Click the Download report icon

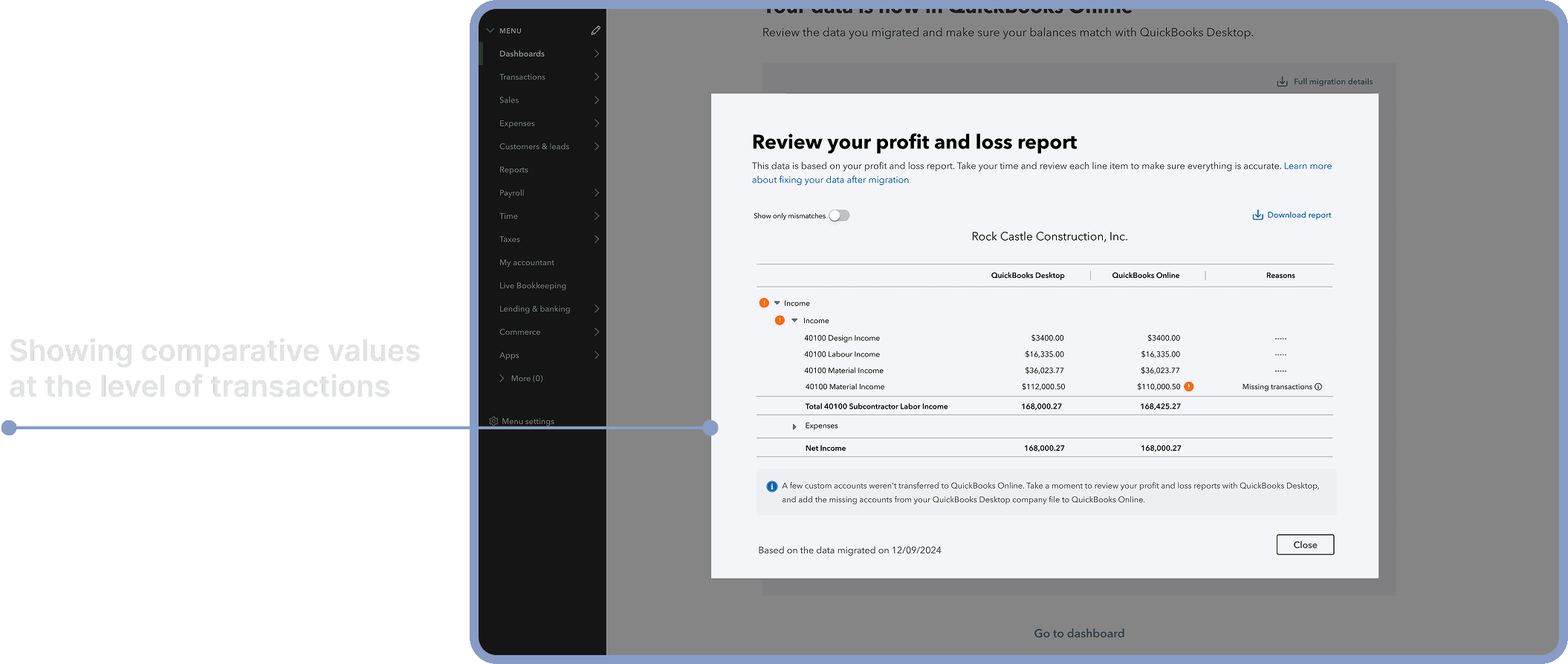(x=1257, y=215)
